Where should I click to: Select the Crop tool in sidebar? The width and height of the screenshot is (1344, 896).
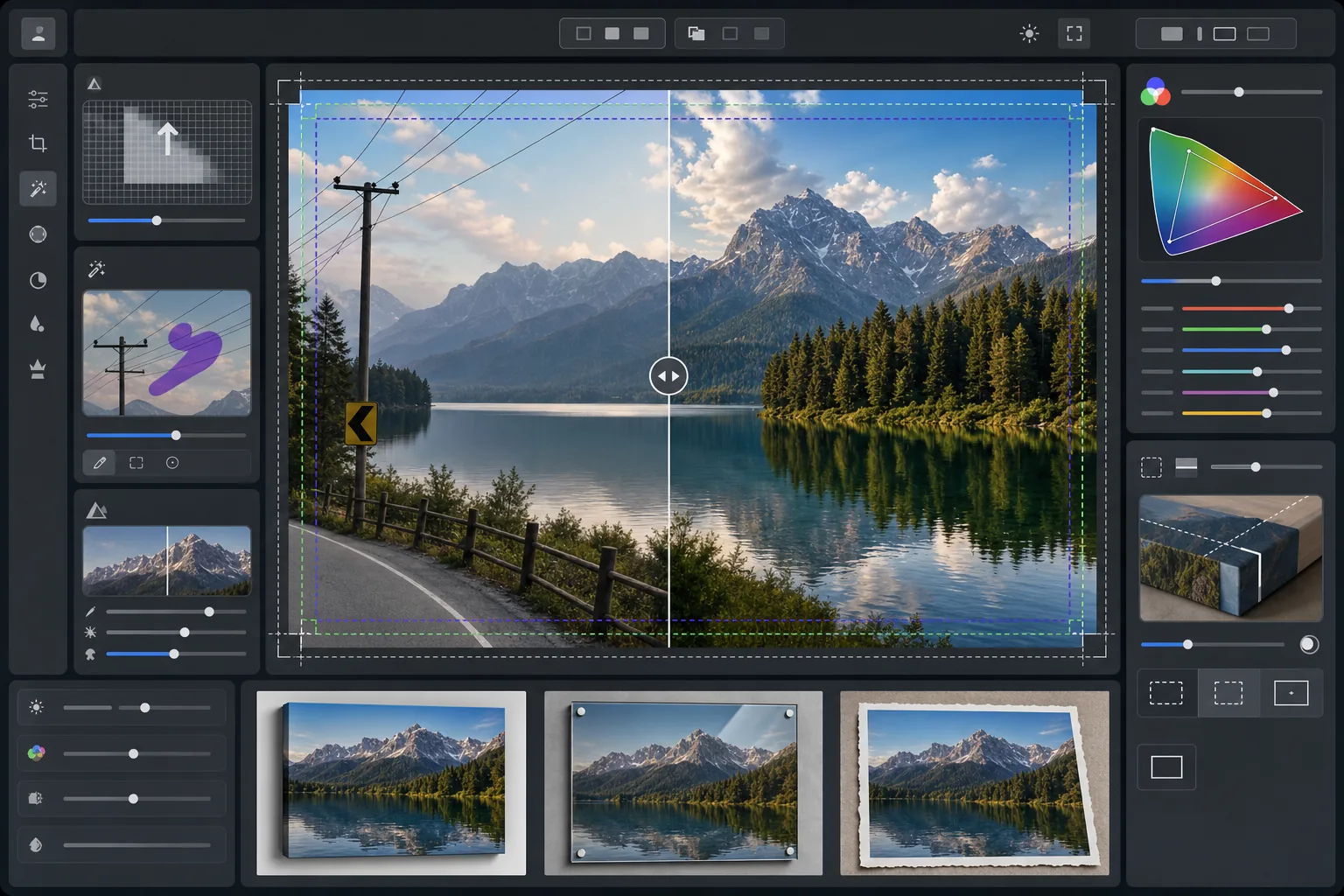pos(38,143)
